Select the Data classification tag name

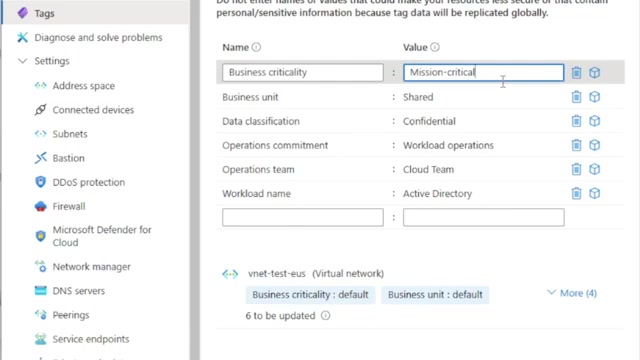tap(261, 121)
